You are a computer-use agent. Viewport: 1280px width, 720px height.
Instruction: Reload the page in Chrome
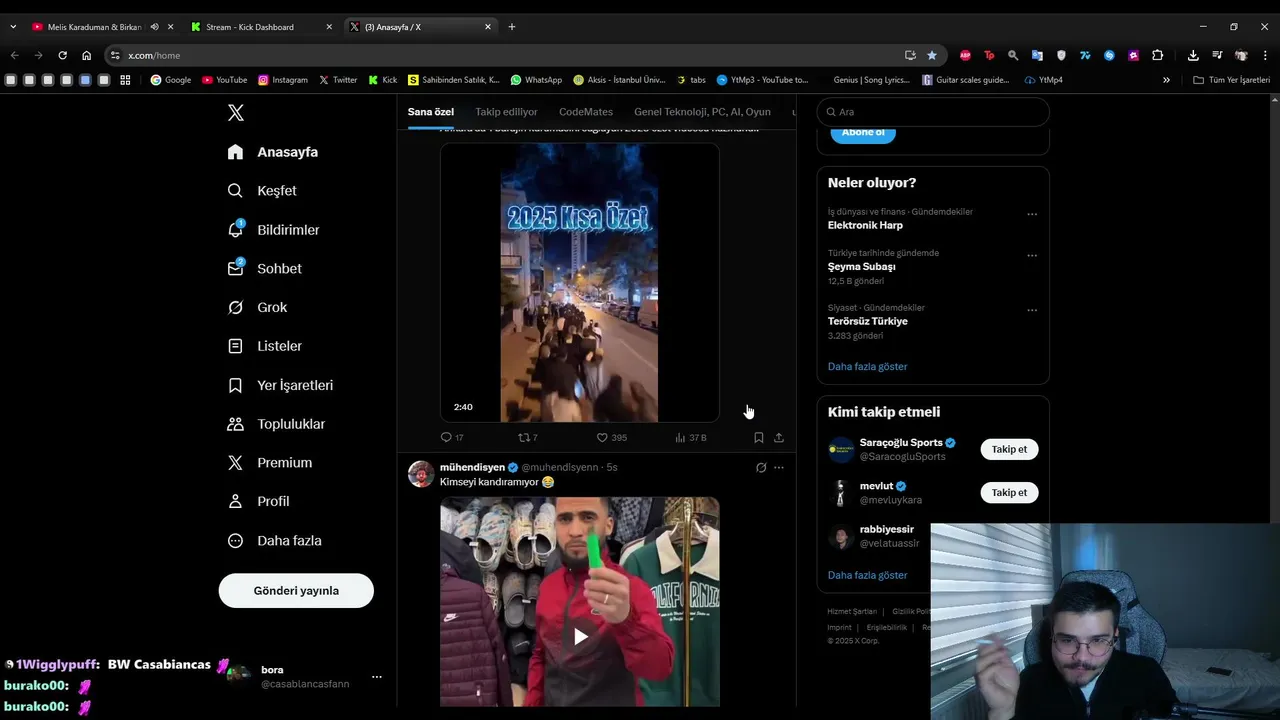coord(62,55)
